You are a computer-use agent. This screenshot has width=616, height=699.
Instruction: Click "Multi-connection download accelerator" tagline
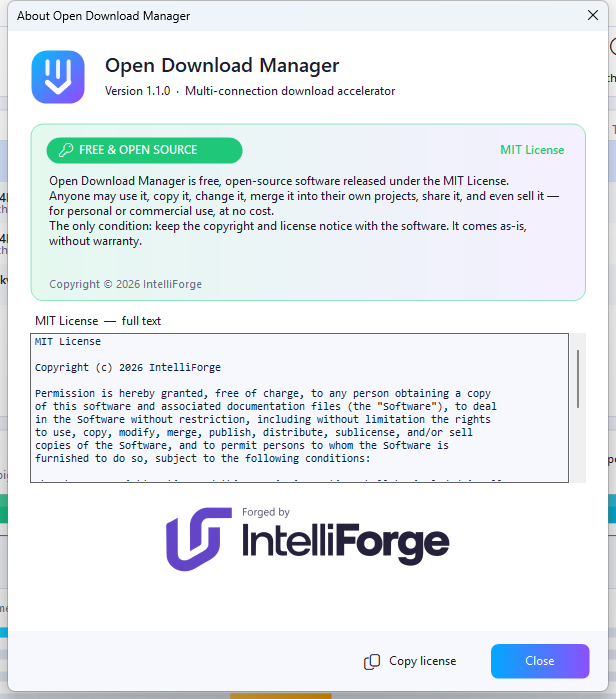(290, 91)
